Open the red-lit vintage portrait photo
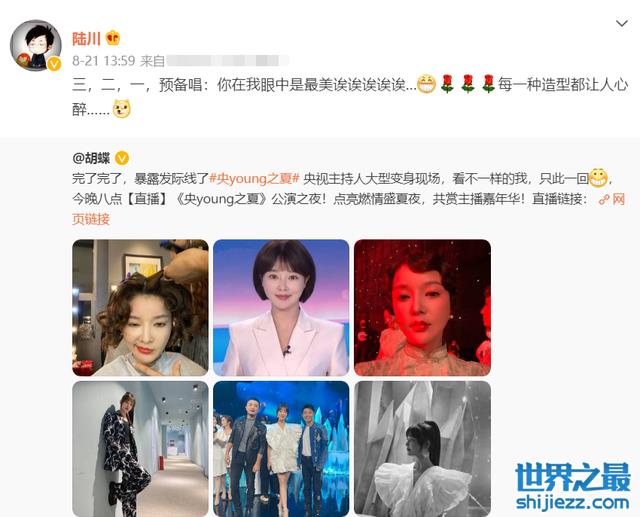Viewport: 640px width, 517px height. tap(422, 308)
